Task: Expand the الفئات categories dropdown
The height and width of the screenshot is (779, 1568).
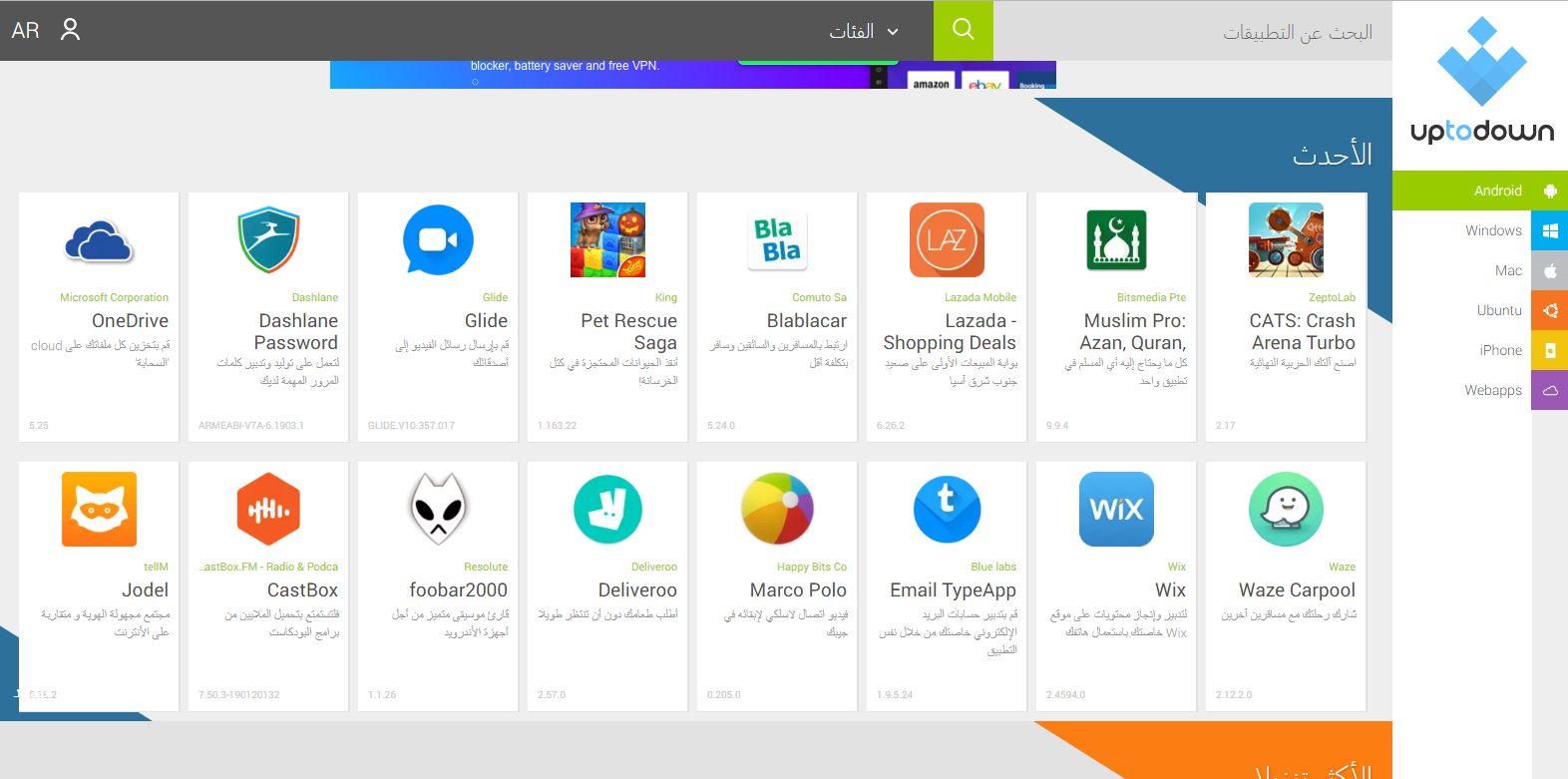Action: (x=864, y=31)
